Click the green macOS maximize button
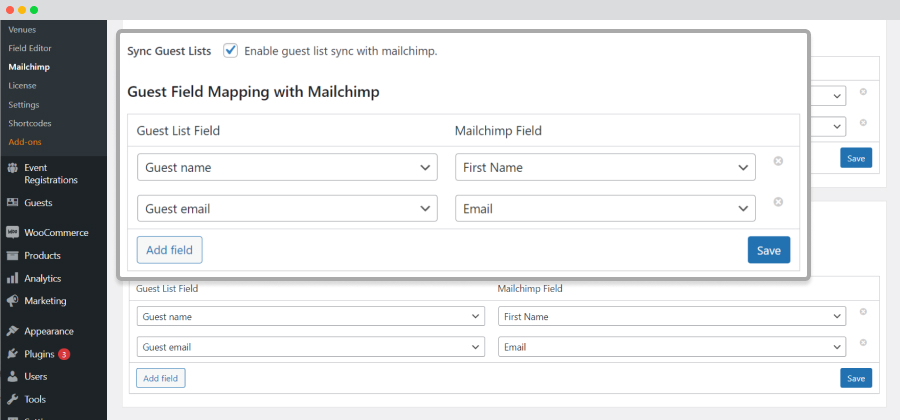Screen dimensions: 900x420 coord(34,10)
